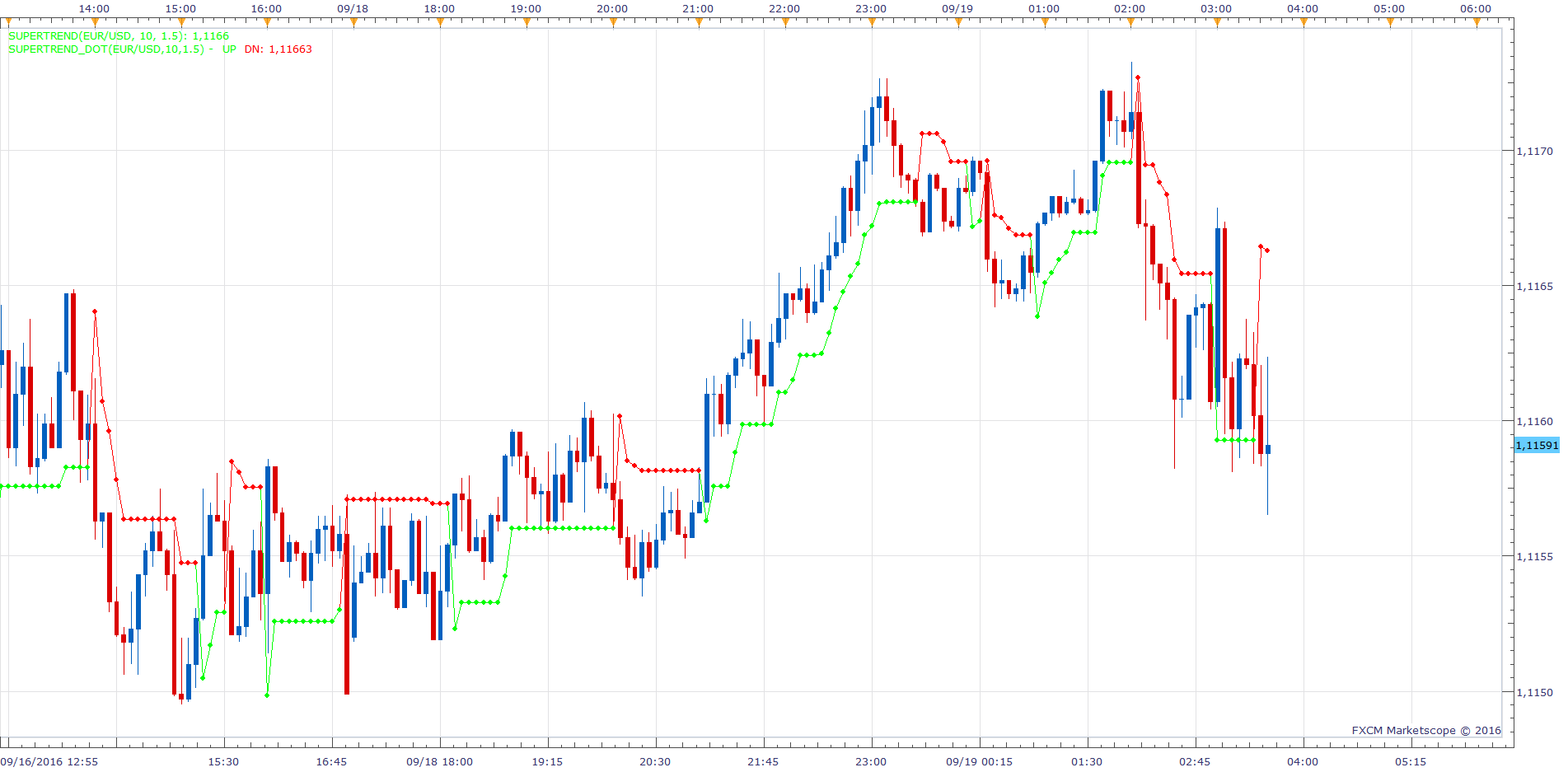
Task: Click the 19:00 time scale label
Action: [526, 9]
